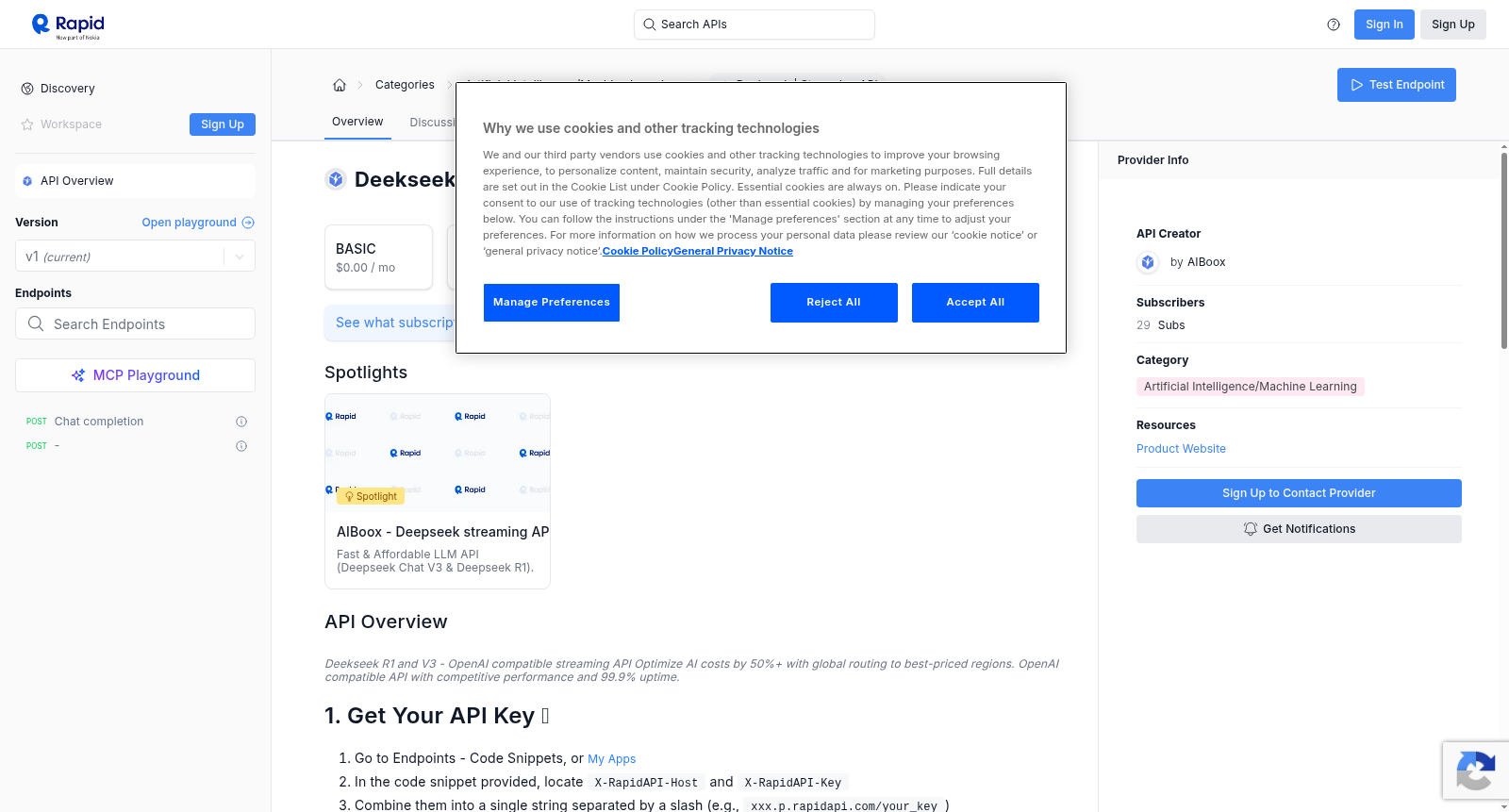Click Get Notifications button
This screenshot has width=1509, height=812.
click(x=1299, y=529)
